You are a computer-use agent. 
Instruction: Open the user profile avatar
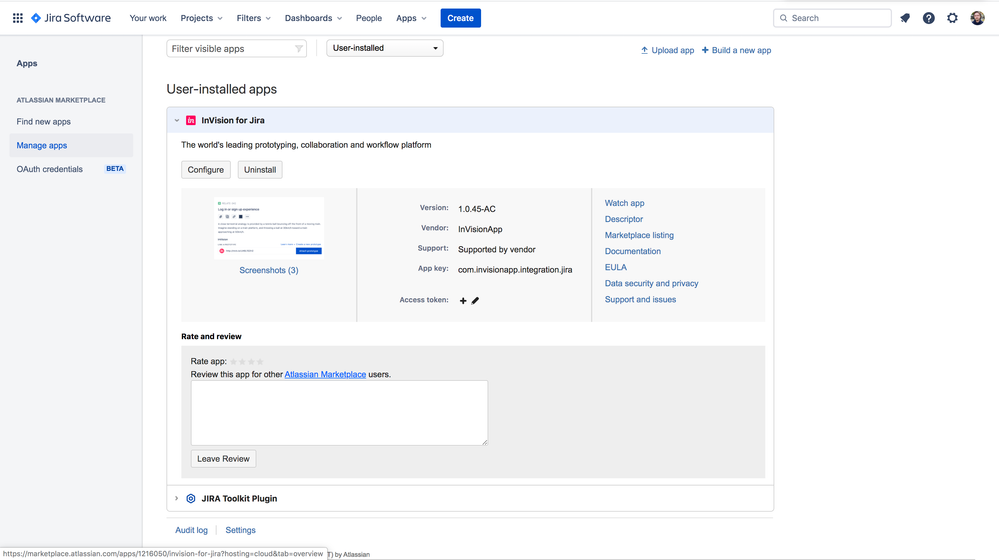tap(977, 18)
